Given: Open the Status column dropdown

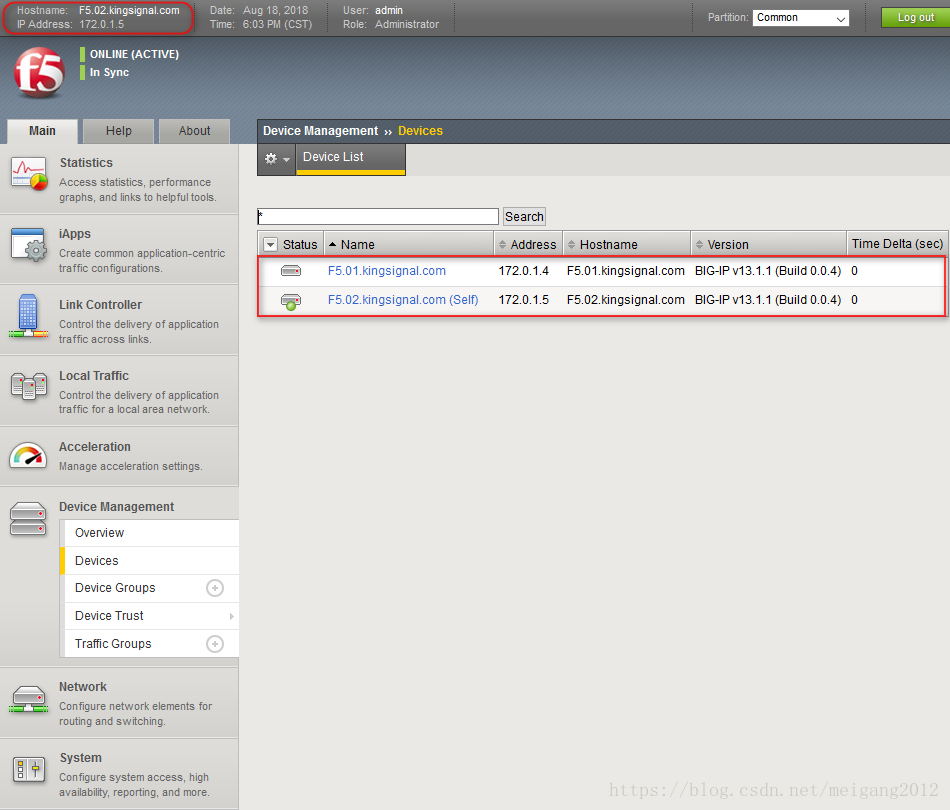Looking at the screenshot, I should (x=270, y=245).
